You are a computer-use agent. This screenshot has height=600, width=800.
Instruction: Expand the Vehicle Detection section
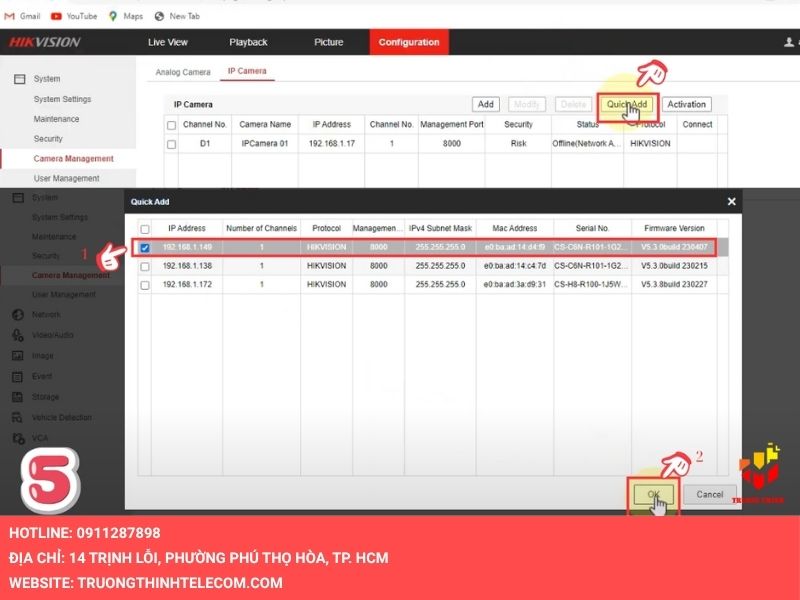[62, 417]
